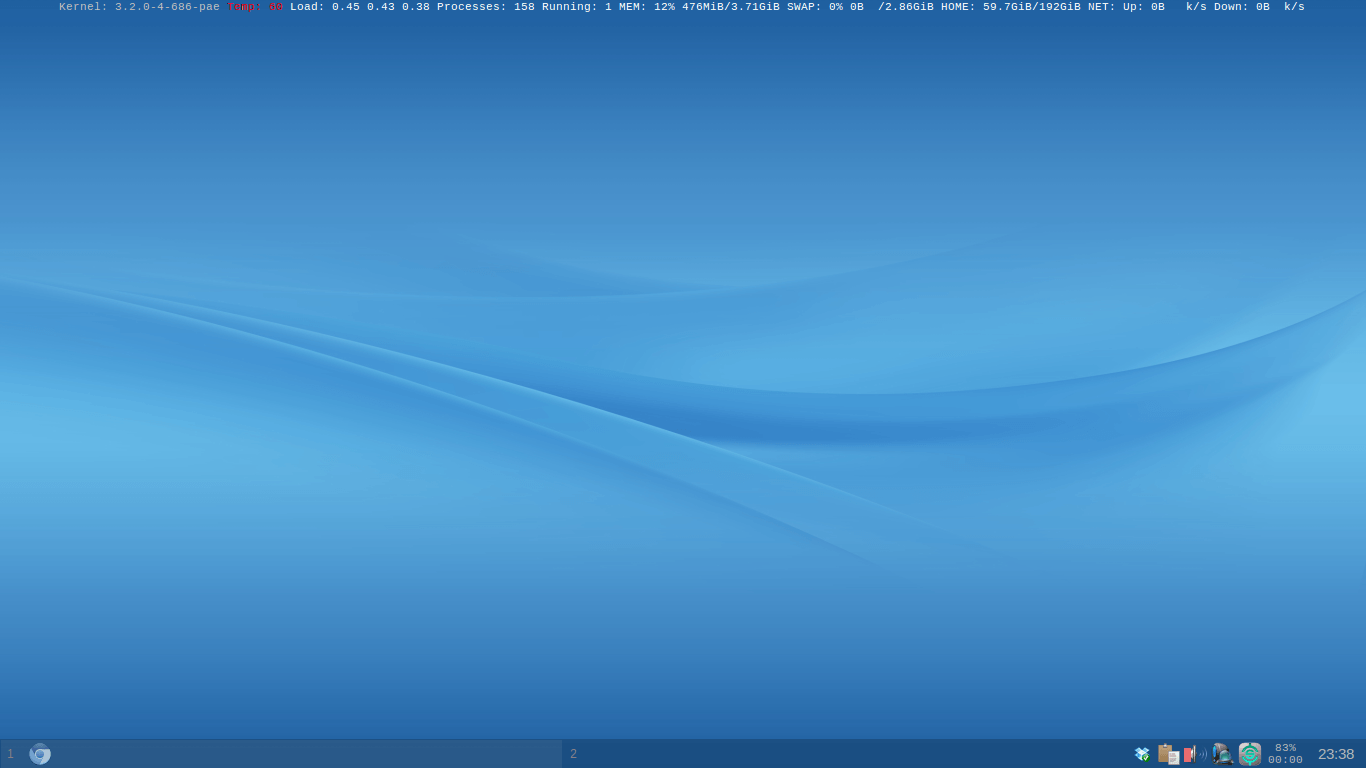Select the Chromium window in the taskbar
This screenshot has height=768, width=1366.
pos(40,753)
